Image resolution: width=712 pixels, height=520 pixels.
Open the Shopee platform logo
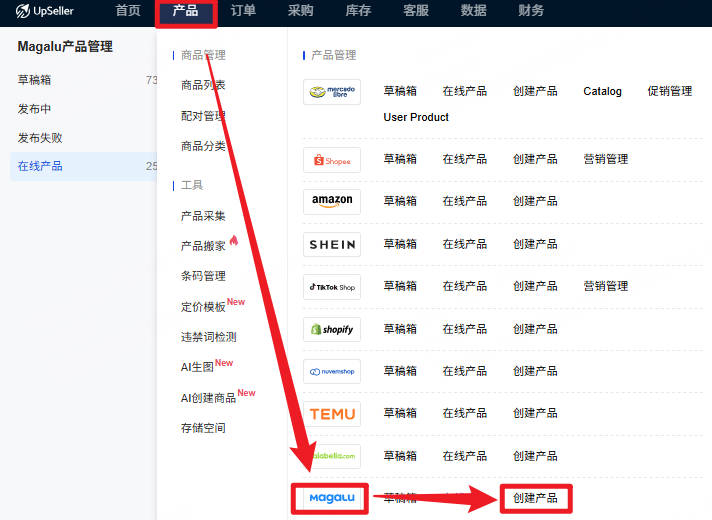[x=332, y=160]
